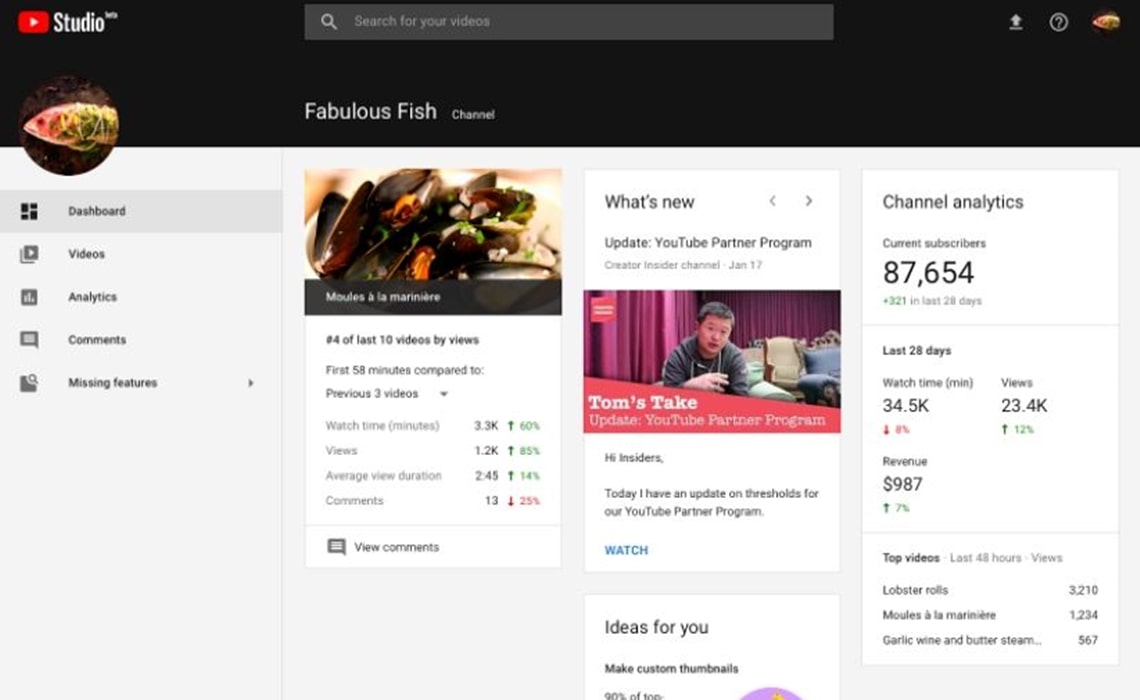This screenshot has height=700, width=1140.
Task: Click the Analytics bar chart icon
Action: click(x=29, y=297)
